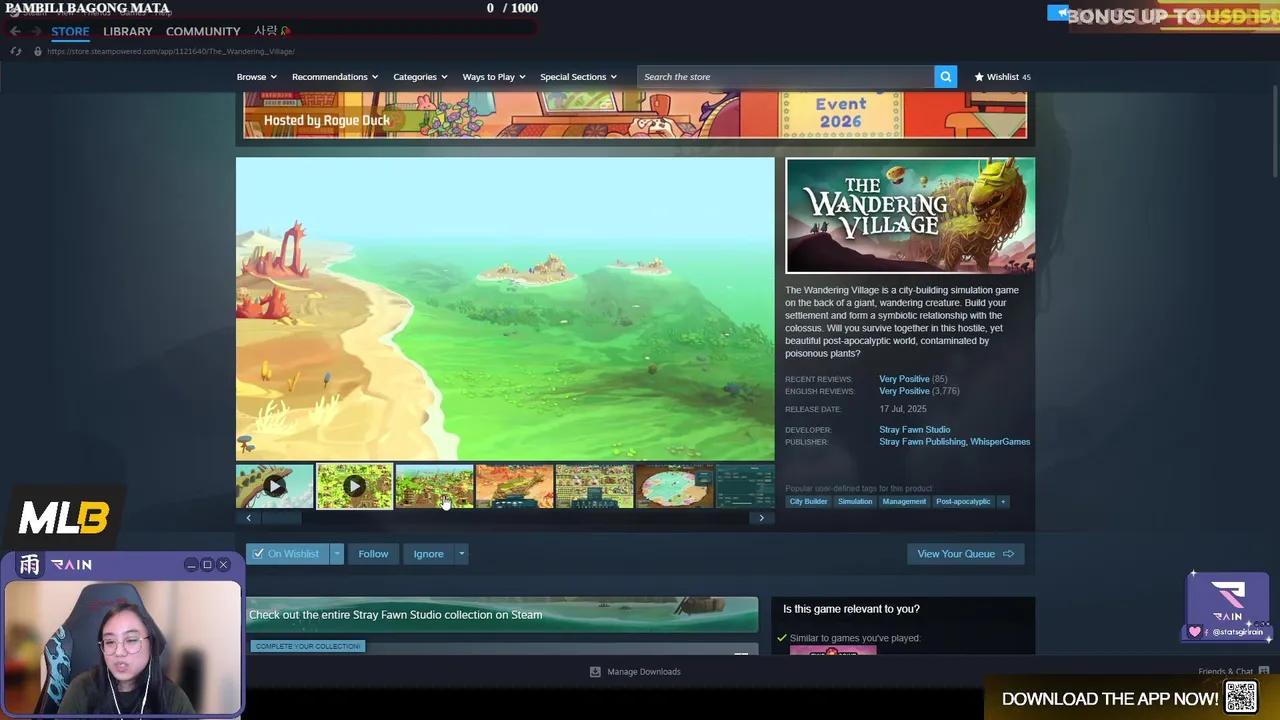The image size is (1280, 720).
Task: Expand the Ignore options dropdown arrow
Action: coord(461,554)
